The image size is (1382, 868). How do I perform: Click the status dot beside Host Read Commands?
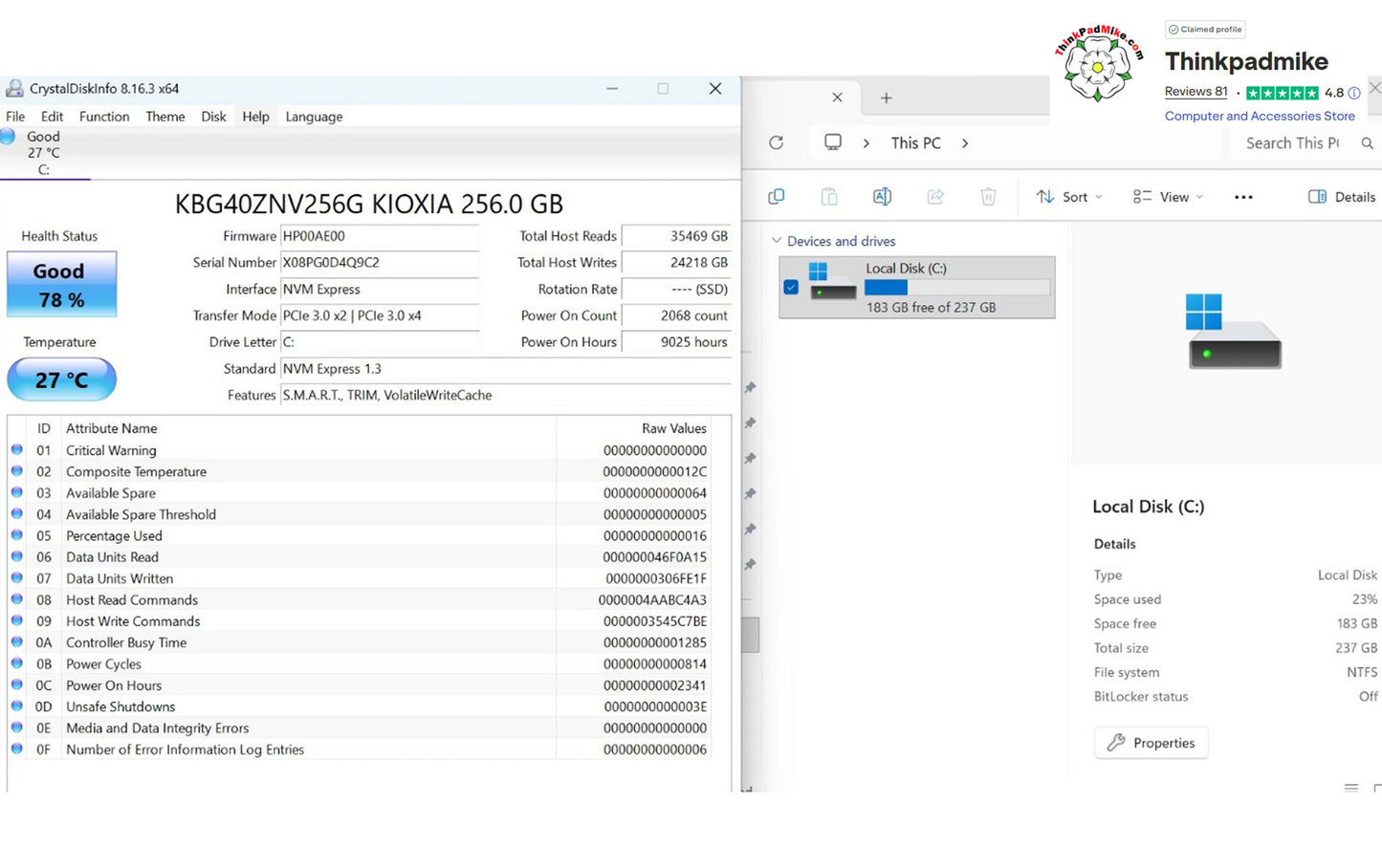click(17, 599)
